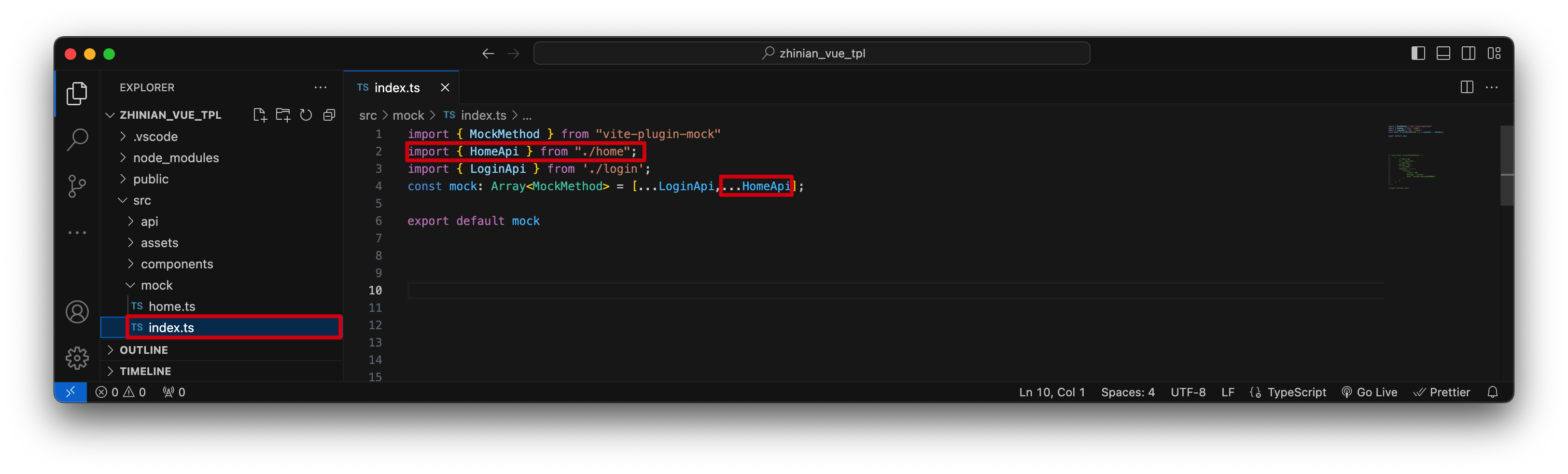This screenshot has height=474, width=1568.
Task: Open the remote window indicator in status bar
Action: 70,392
